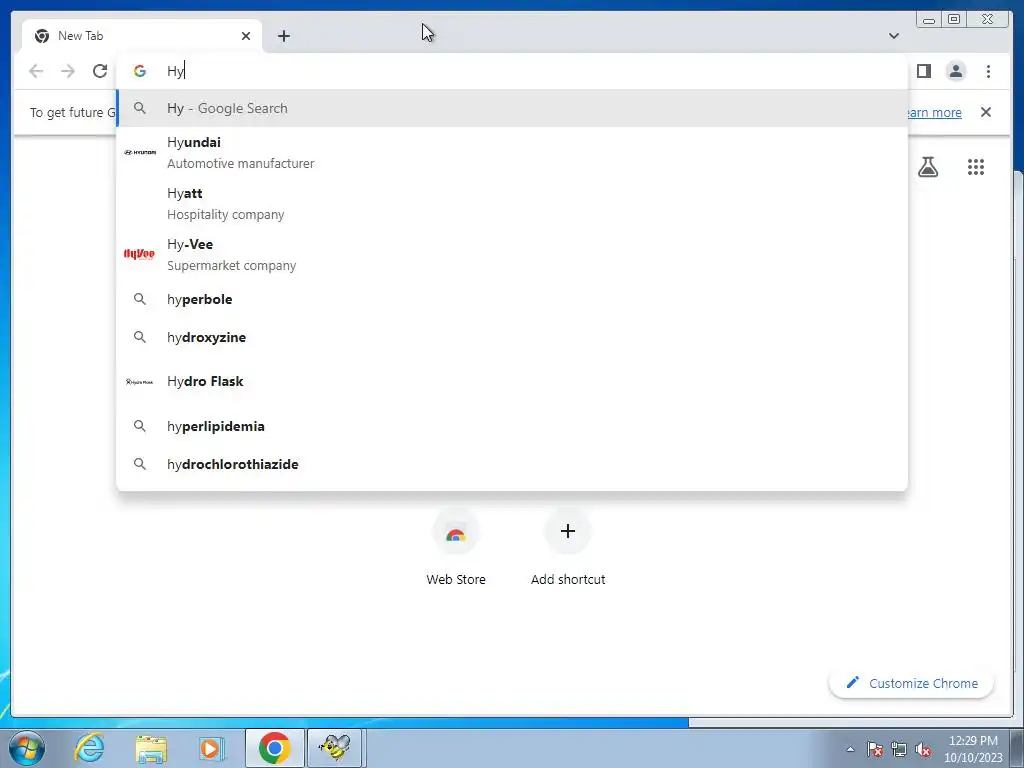Select the hyperlipidemia search suggestion
Viewport: 1024px width, 768px height.
(512, 426)
